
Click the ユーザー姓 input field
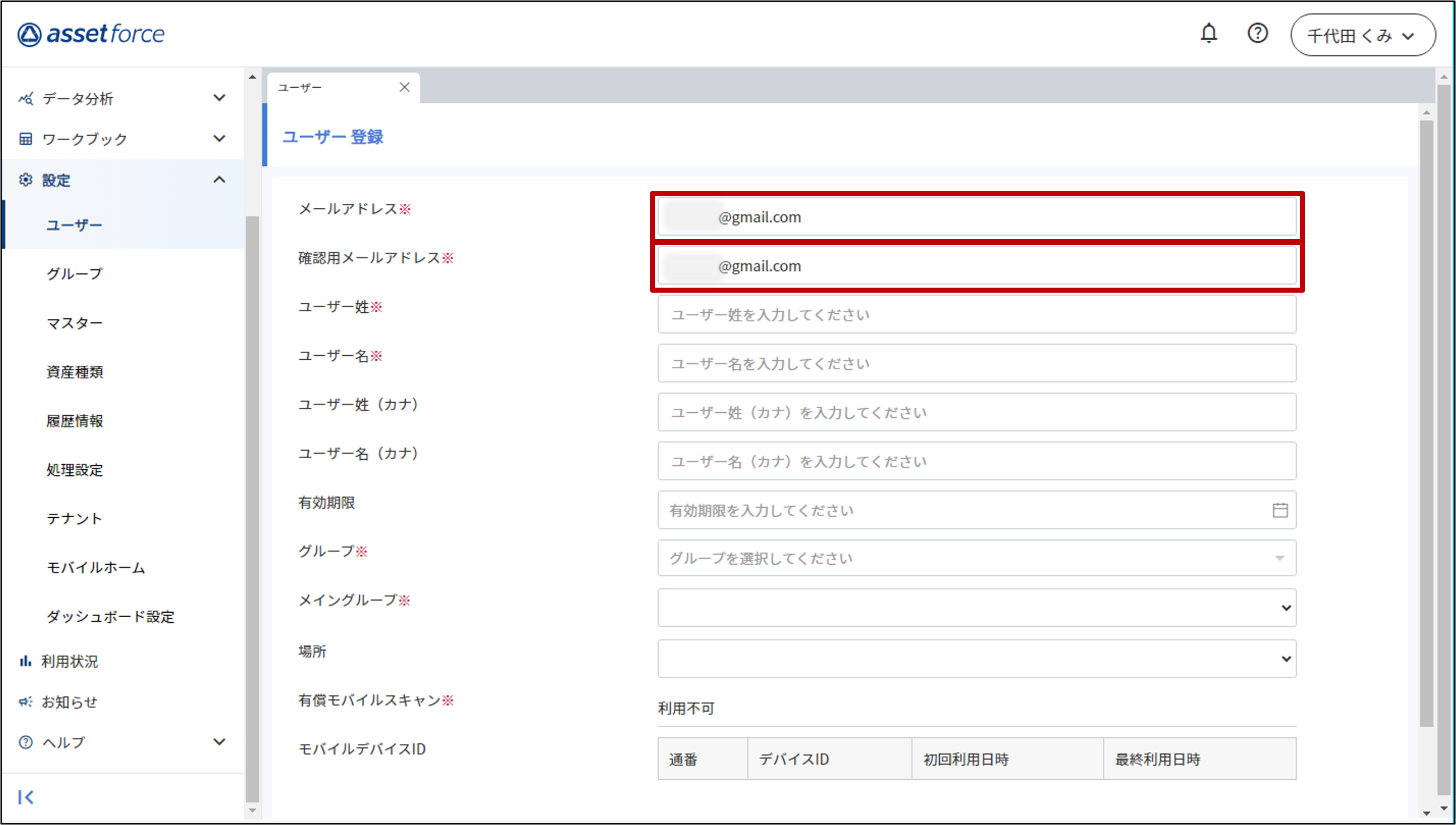point(976,314)
